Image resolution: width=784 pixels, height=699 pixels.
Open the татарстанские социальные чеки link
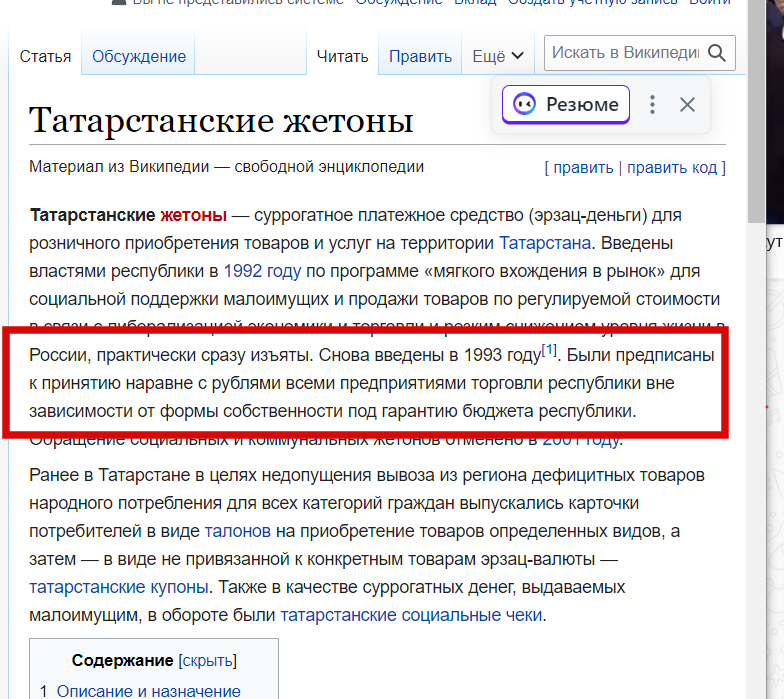[x=411, y=615]
